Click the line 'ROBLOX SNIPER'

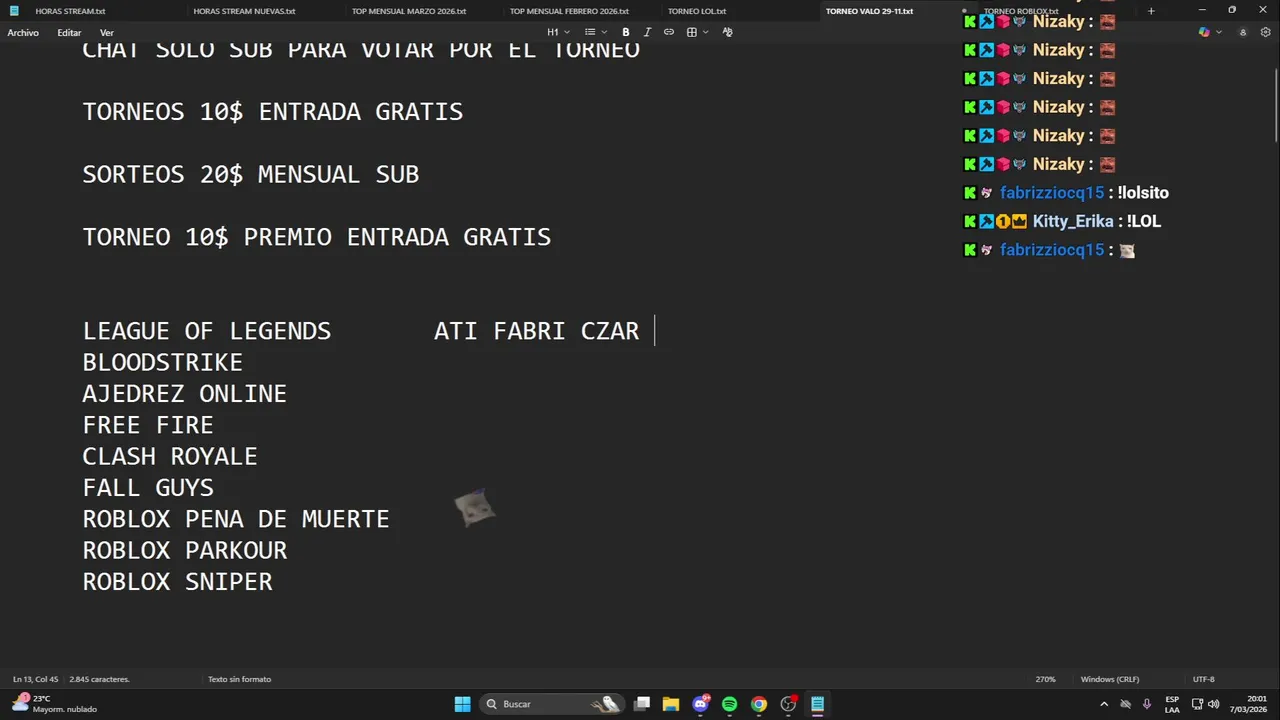pyautogui.click(x=178, y=582)
